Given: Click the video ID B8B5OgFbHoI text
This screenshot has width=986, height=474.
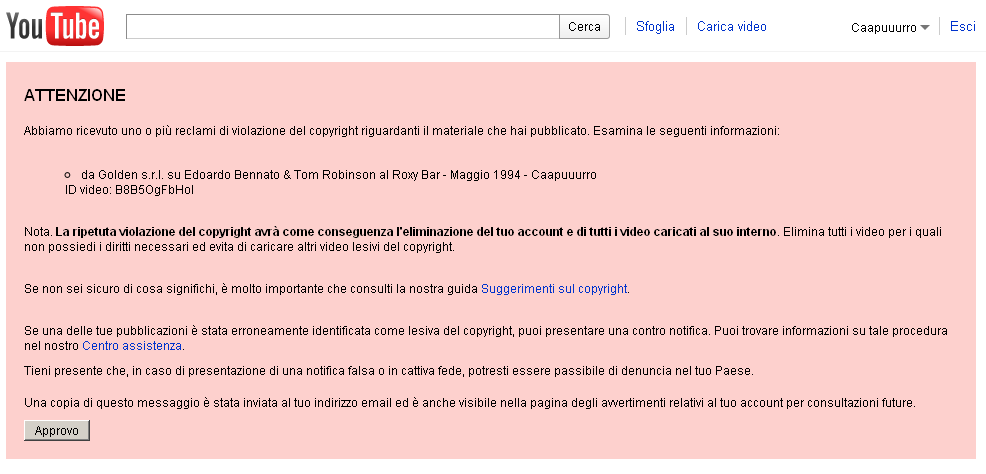Looking at the screenshot, I should coord(155,190).
